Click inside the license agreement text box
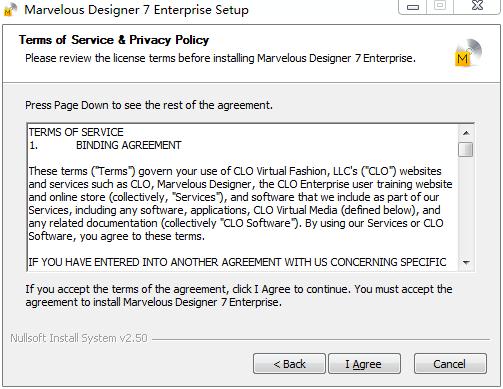The width and height of the screenshot is (503, 389). [x=243, y=197]
